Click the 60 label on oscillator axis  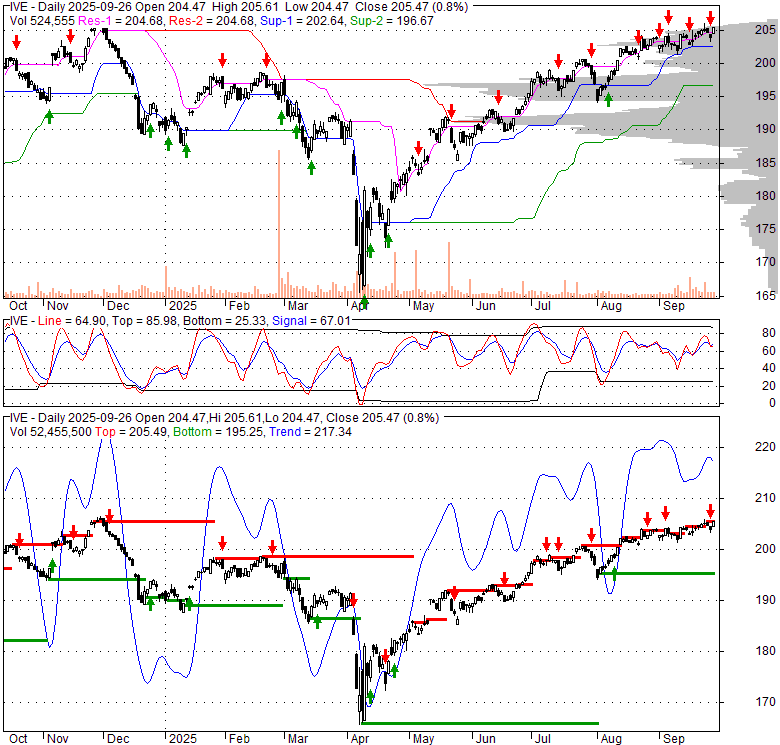pyautogui.click(x=769, y=351)
